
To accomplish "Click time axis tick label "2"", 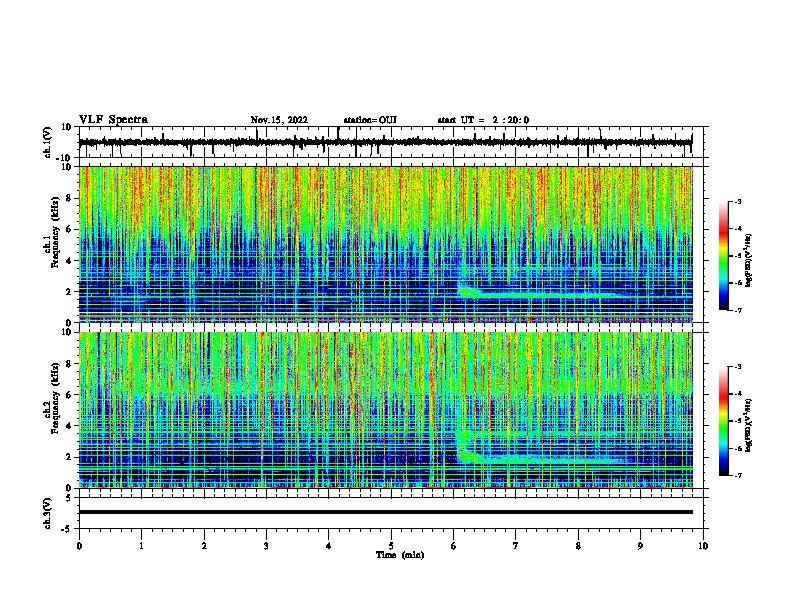I will (204, 546).
